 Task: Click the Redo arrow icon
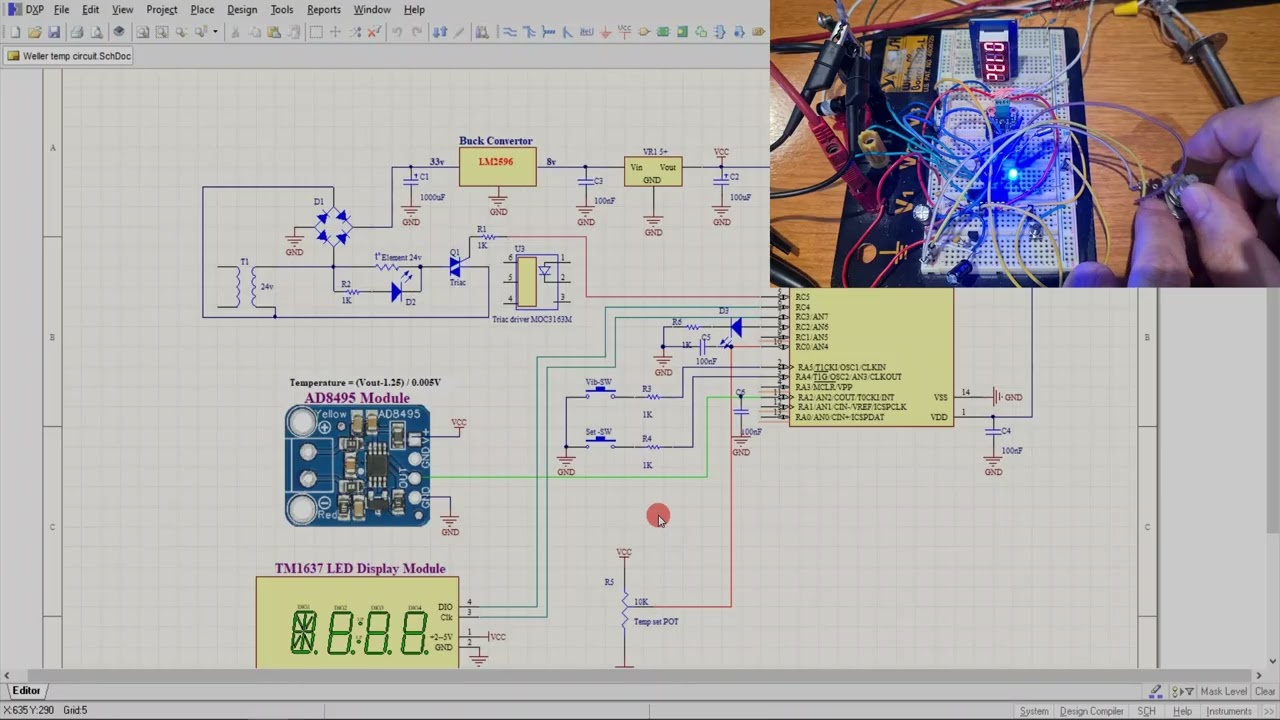coord(417,32)
